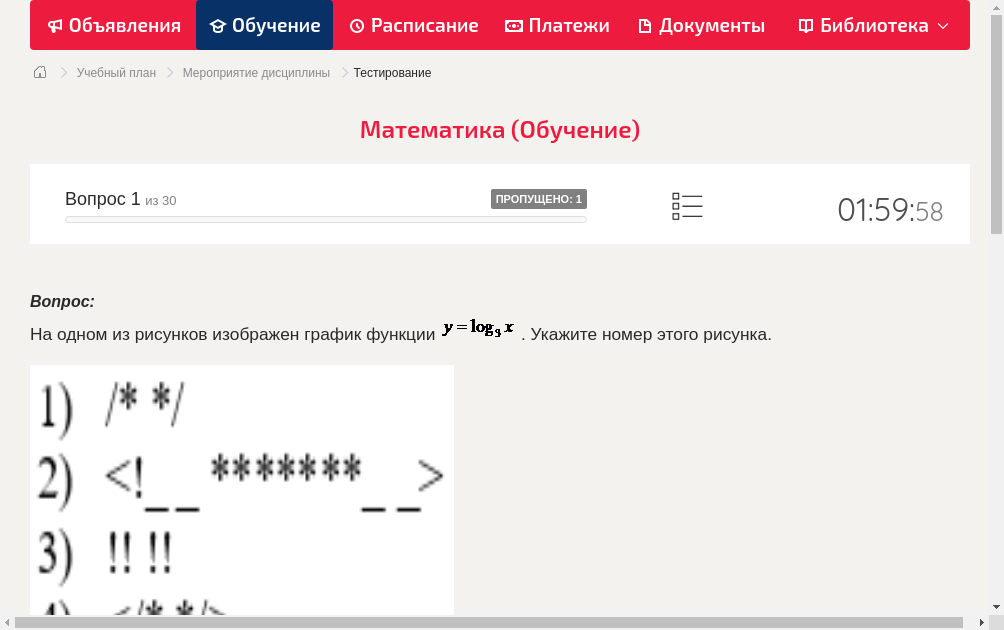This screenshot has height=630, width=1004.
Task: Click the Мероприятие дисциплины breadcrumb link
Action: [256, 72]
